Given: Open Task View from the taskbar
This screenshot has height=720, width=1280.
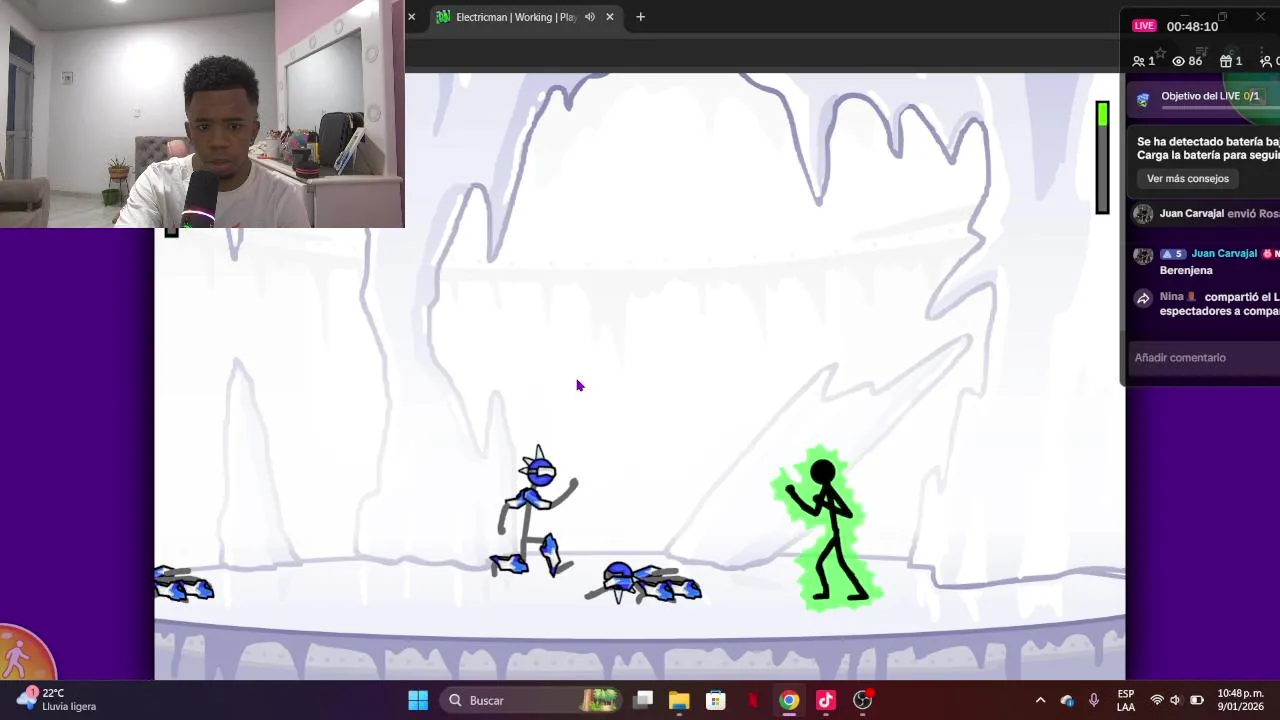Looking at the screenshot, I should (643, 700).
